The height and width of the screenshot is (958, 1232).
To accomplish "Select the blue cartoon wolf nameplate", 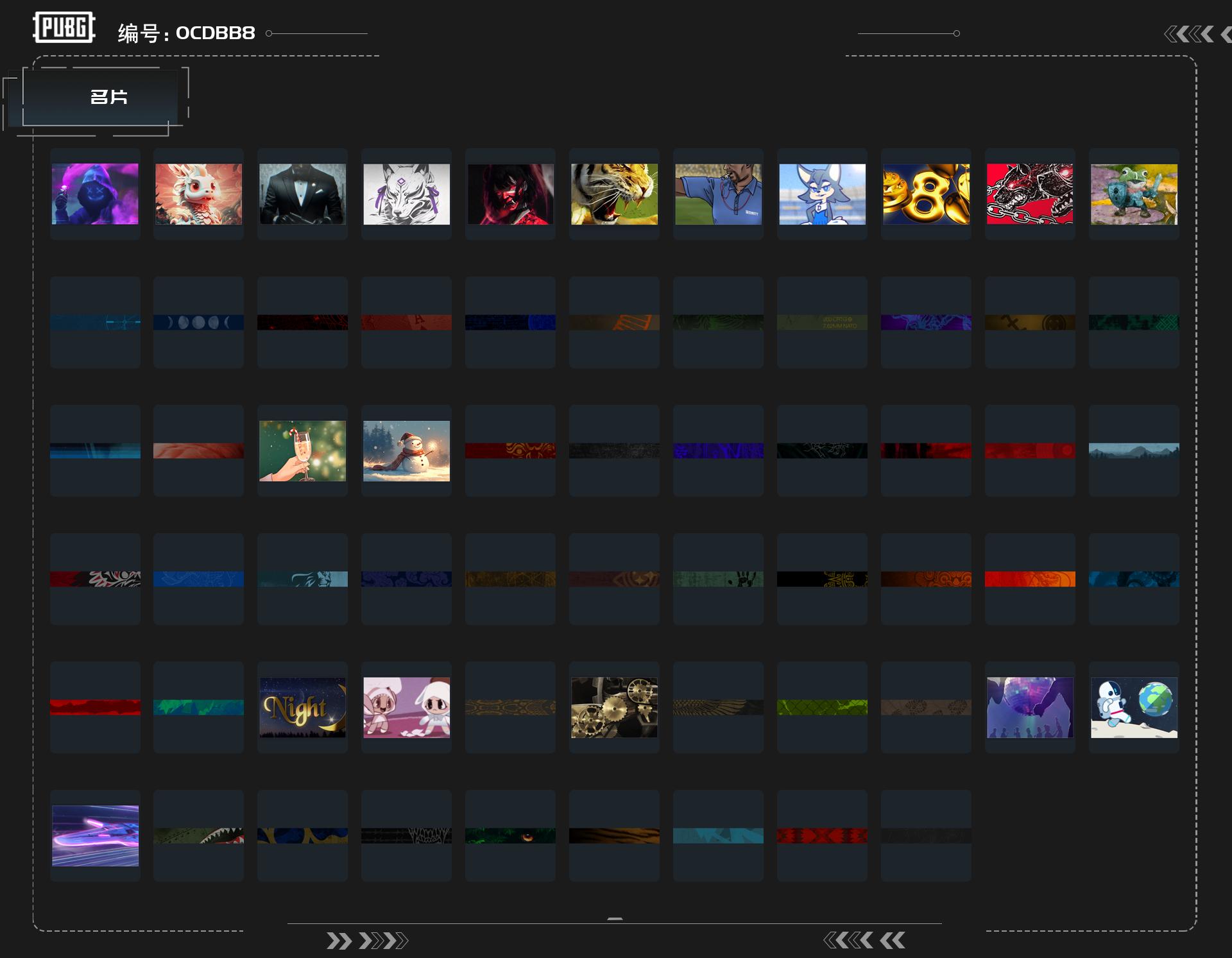I will tap(822, 194).
